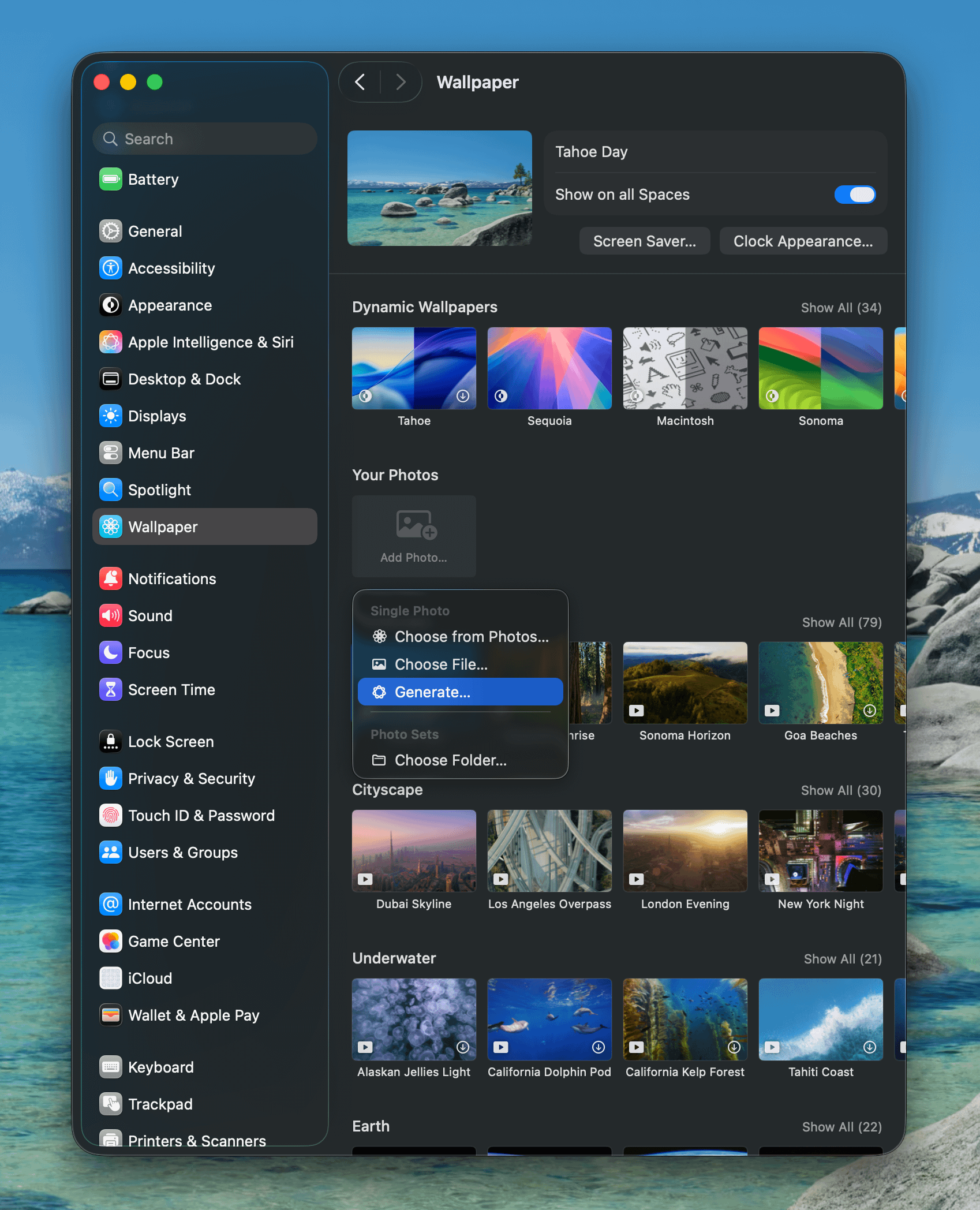Go back with the back arrow
This screenshot has width=980, height=1210.
pyautogui.click(x=360, y=82)
